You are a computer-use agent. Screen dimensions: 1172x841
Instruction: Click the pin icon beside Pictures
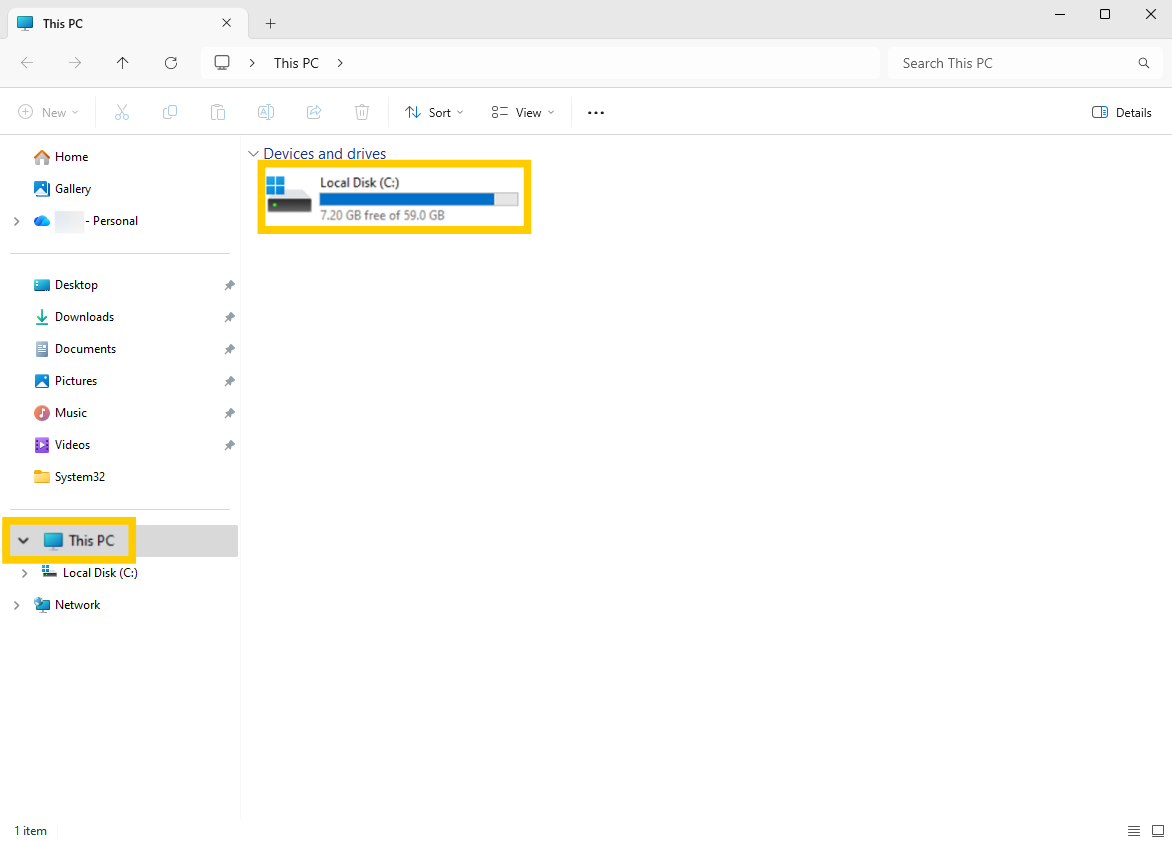pyautogui.click(x=229, y=381)
